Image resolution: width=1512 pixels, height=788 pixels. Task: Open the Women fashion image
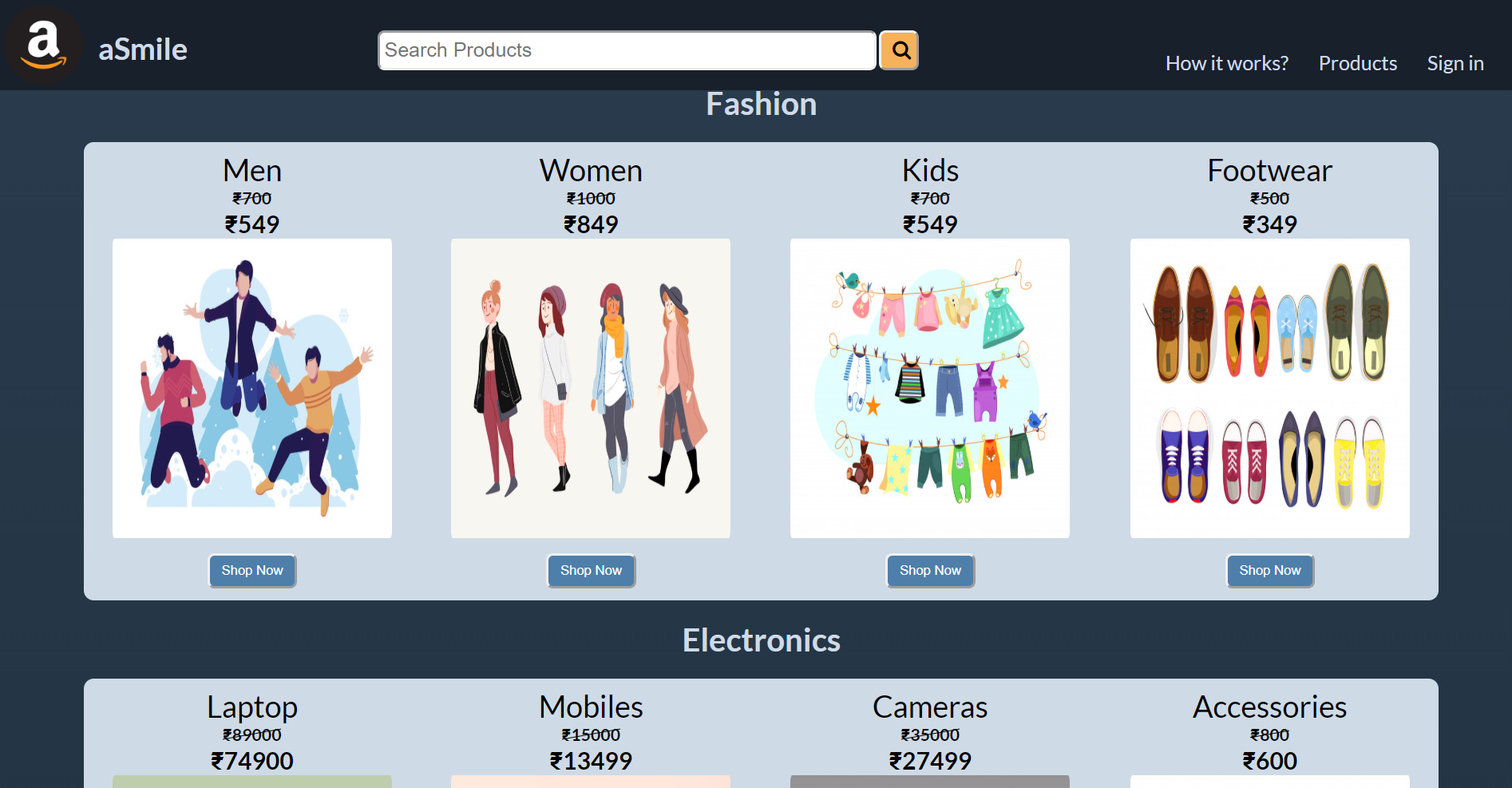pos(591,388)
